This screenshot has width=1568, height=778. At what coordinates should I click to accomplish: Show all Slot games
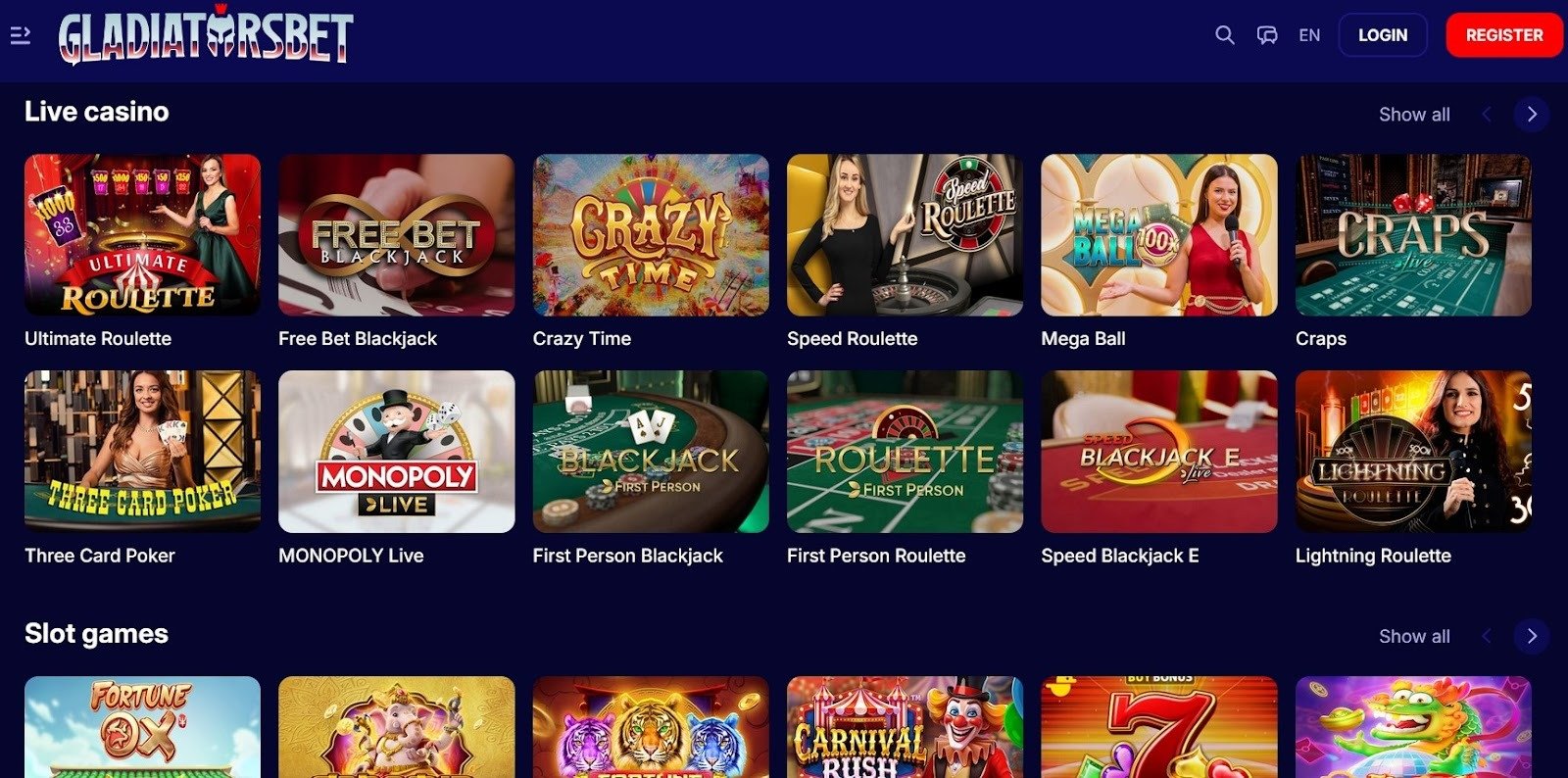pos(1414,637)
